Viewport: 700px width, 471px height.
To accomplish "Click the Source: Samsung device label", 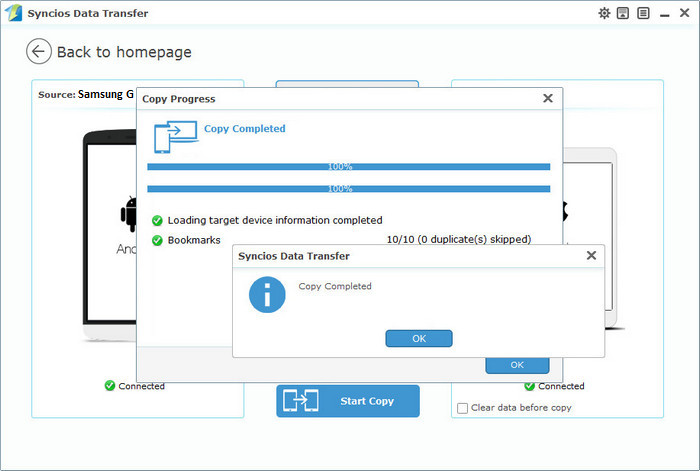I will [86, 94].
